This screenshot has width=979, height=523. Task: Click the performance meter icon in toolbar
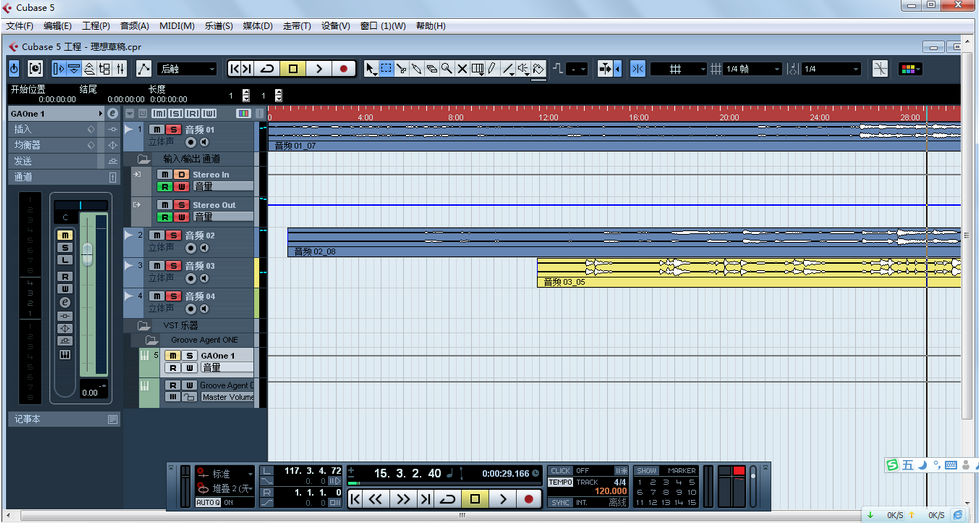tap(36, 68)
